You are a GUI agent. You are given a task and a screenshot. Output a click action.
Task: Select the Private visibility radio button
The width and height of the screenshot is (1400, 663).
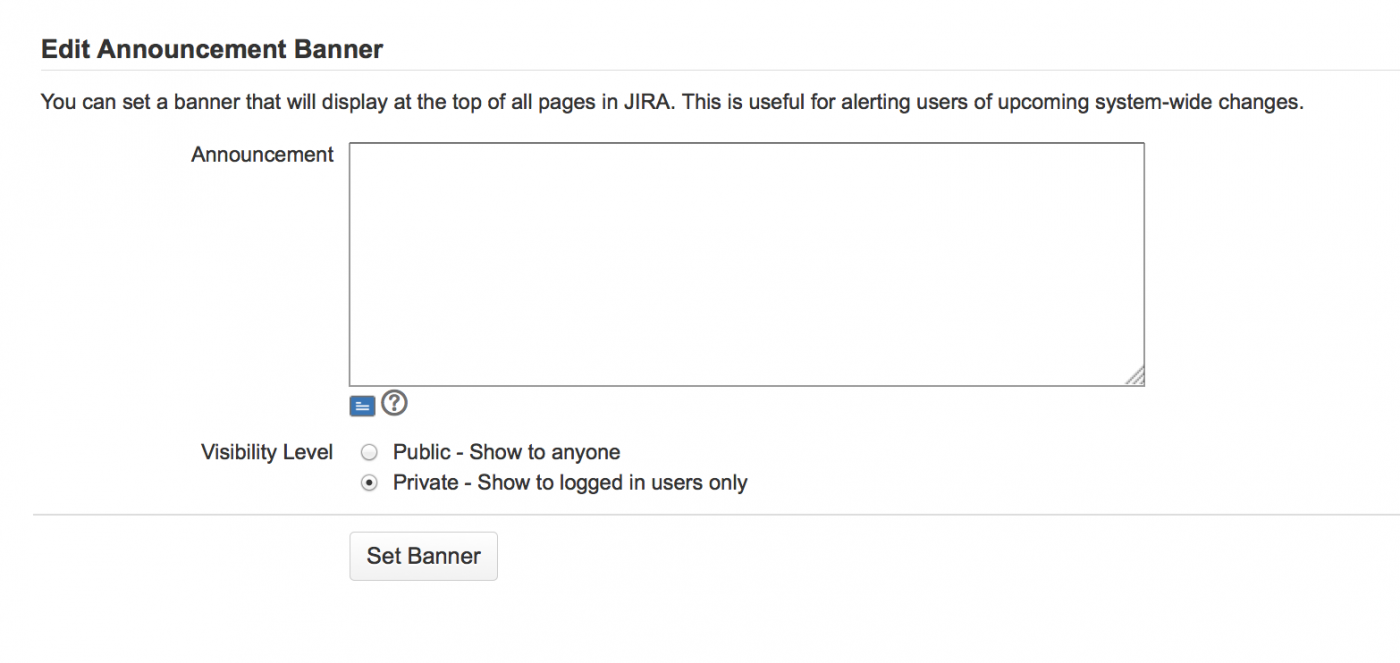(369, 483)
